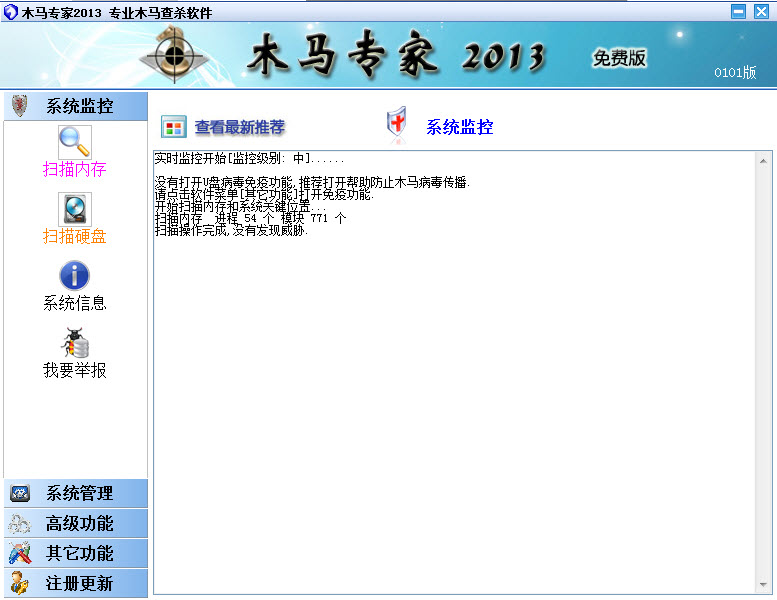Click the 扫描内存 text label
The image size is (777, 600).
click(75, 169)
